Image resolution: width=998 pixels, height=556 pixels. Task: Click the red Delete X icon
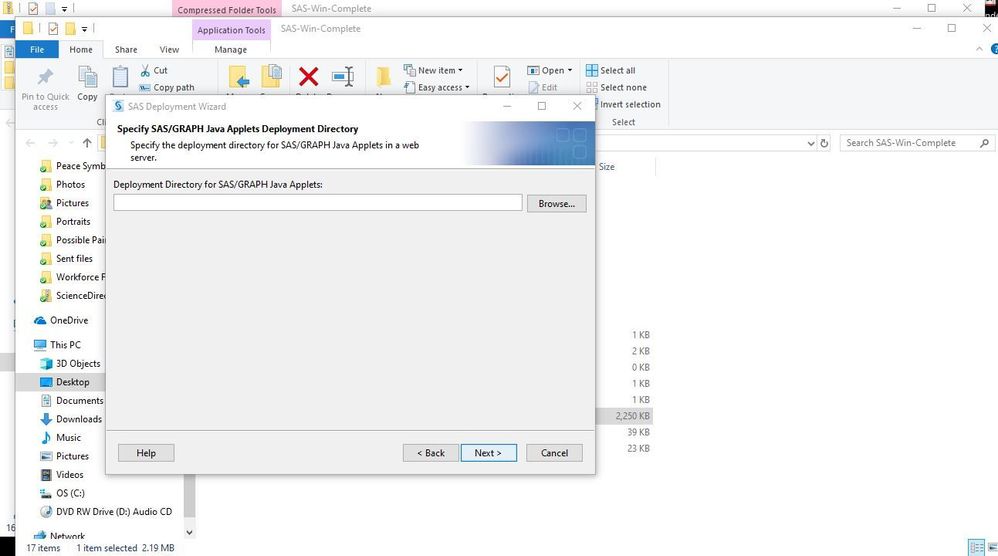coord(309,77)
